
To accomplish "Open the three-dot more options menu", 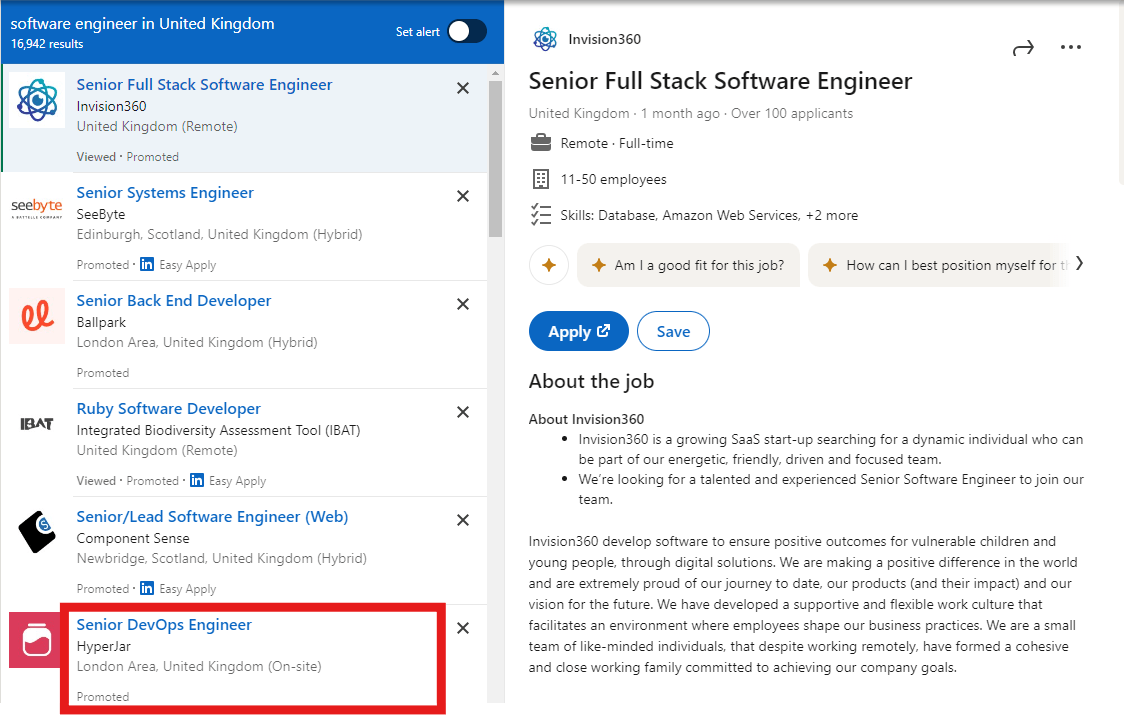I will (x=1070, y=47).
